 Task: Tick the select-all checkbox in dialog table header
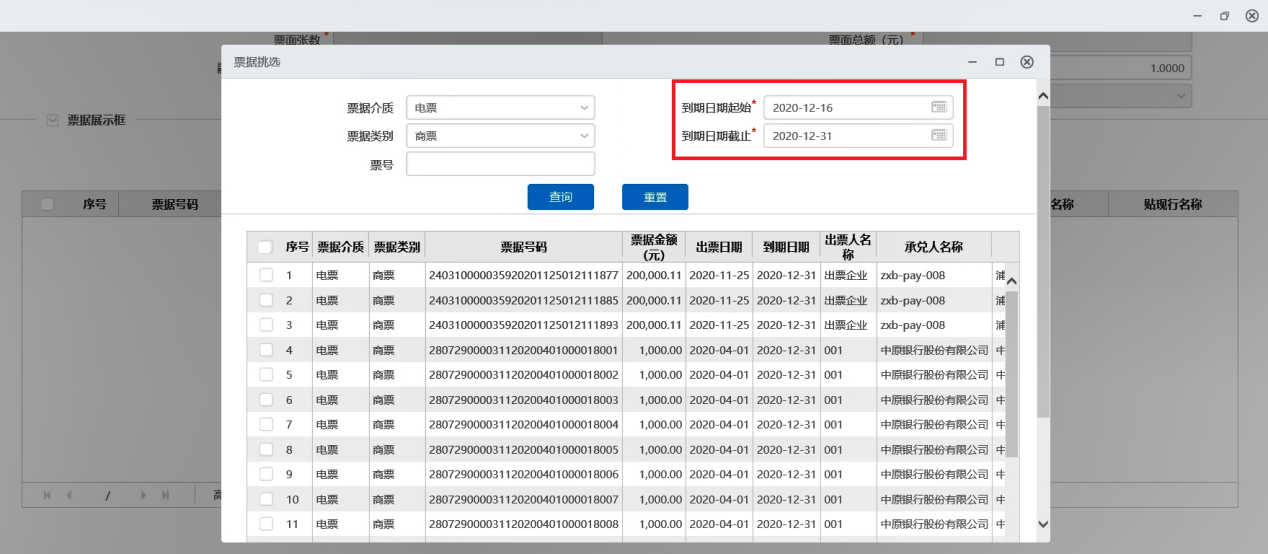265,247
